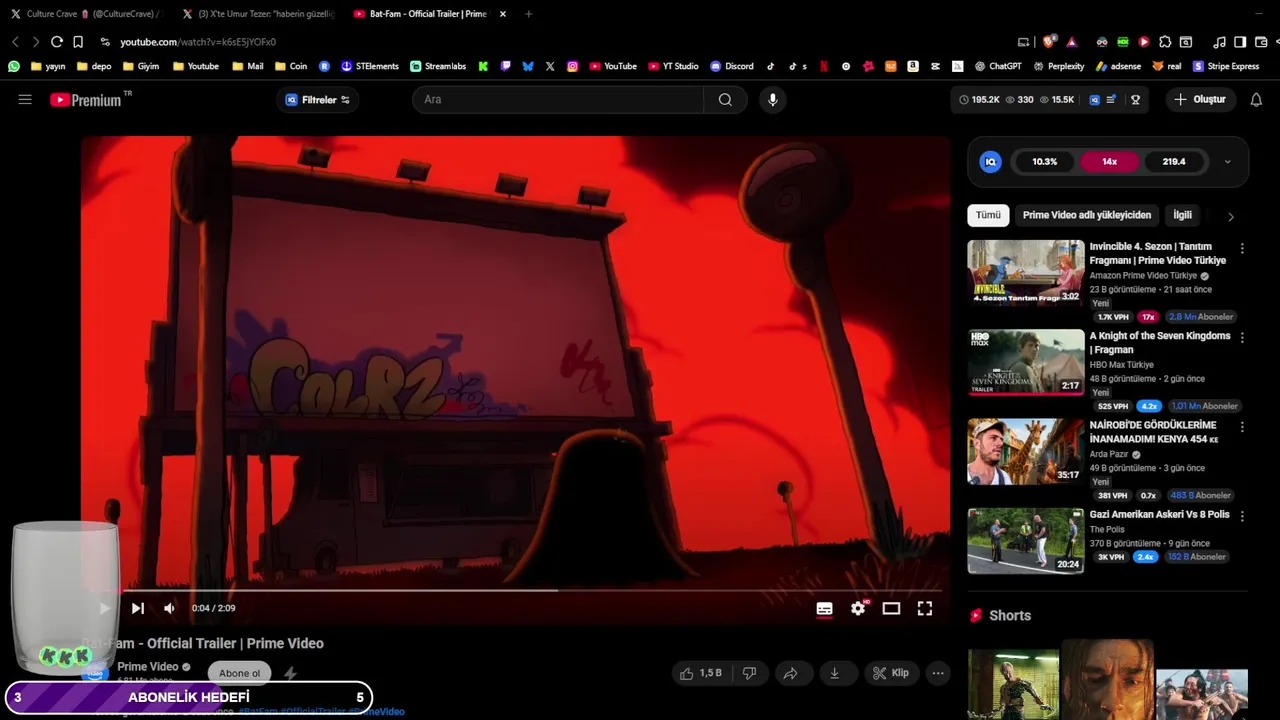Open the Twitch bookmark icon
This screenshot has height=720, width=1280.
506,66
